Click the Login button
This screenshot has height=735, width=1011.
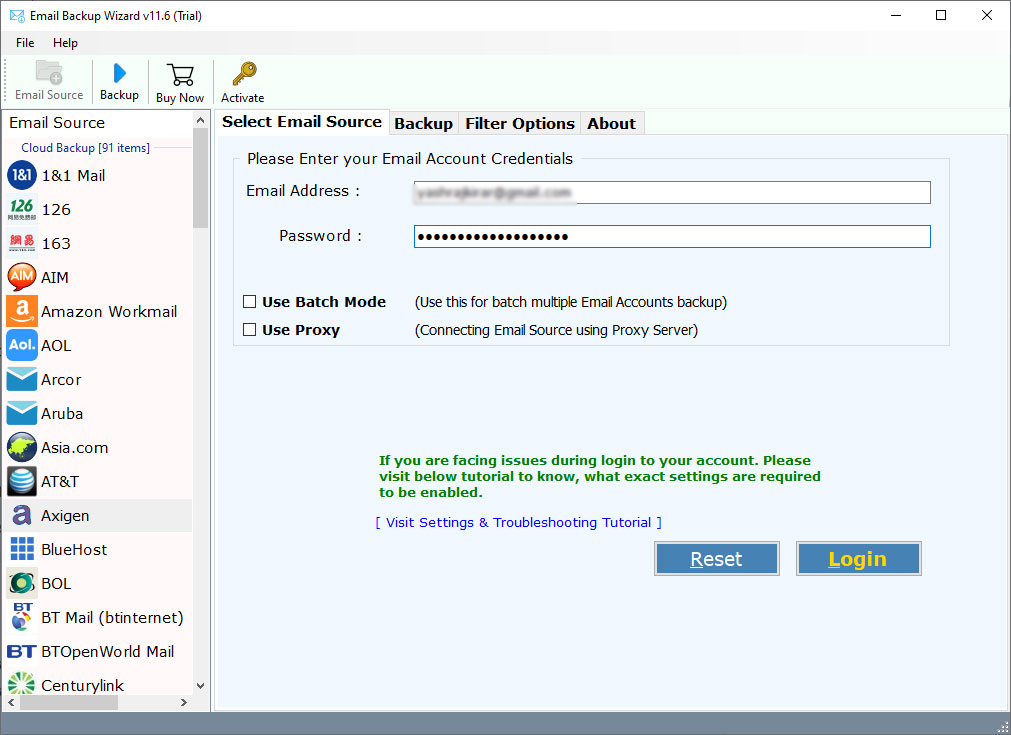(858, 558)
